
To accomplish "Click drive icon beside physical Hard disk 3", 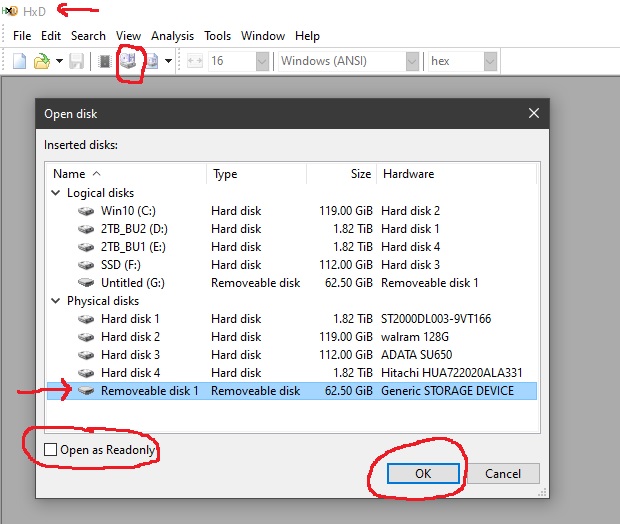I will (x=86, y=355).
